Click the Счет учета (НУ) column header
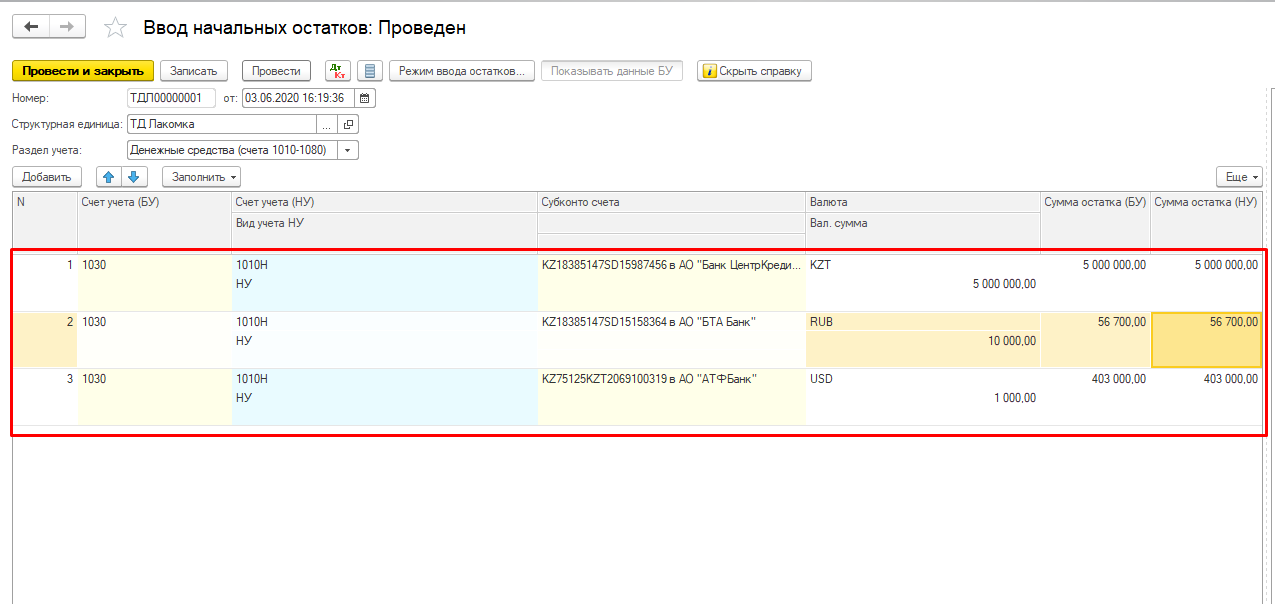Screen dimensions: 1275x604 pos(384,202)
